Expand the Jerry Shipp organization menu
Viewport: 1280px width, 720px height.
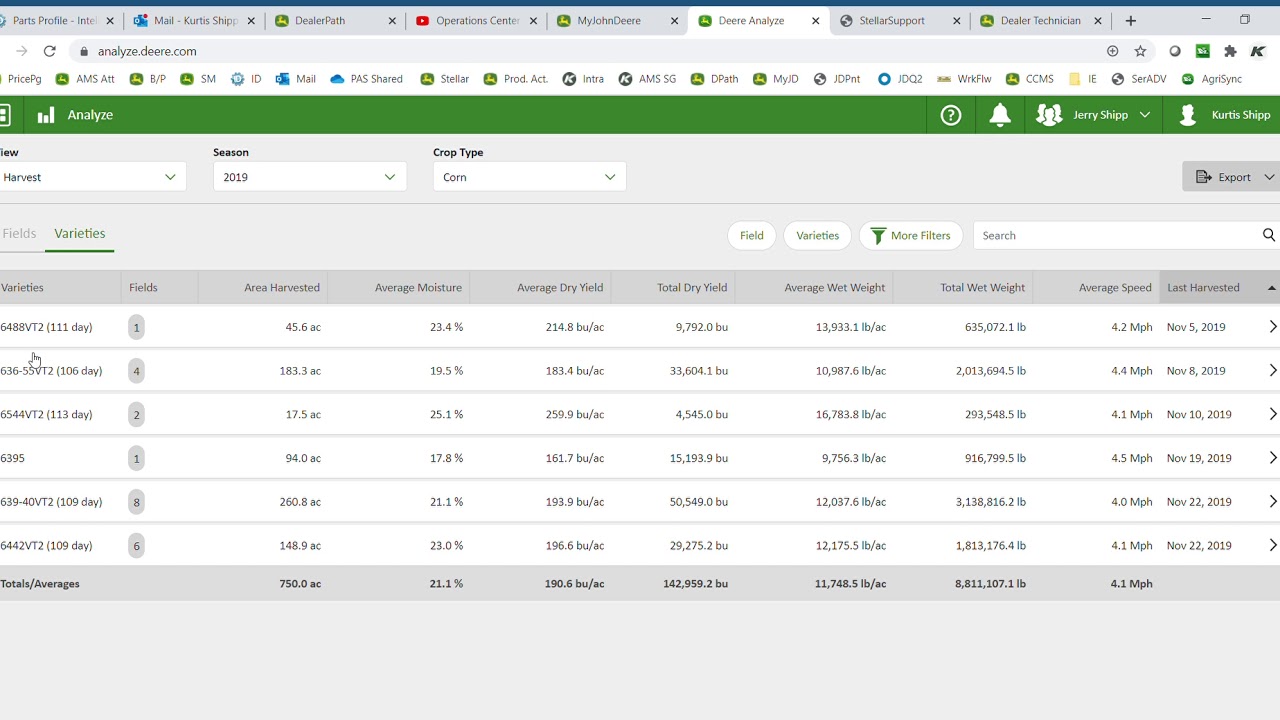tap(1144, 115)
